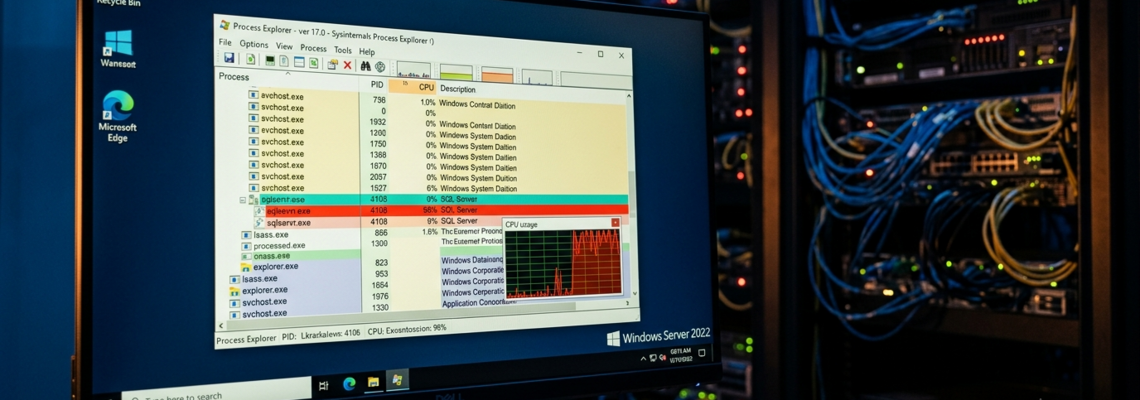Click the status bar PID 4106 entry
Viewport: 1140px width, 400px height.
[320, 337]
